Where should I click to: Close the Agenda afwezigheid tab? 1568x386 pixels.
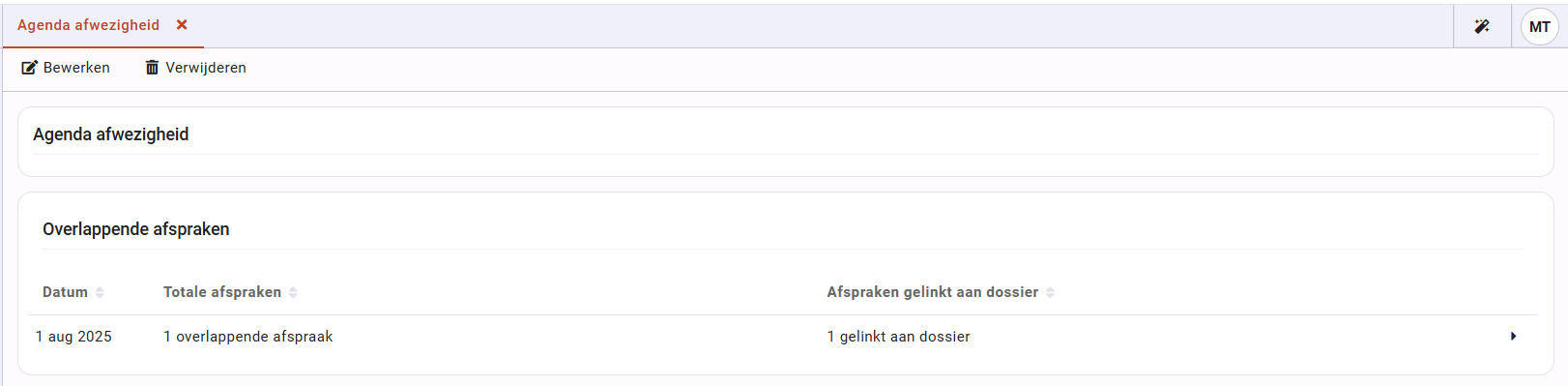pos(182,25)
